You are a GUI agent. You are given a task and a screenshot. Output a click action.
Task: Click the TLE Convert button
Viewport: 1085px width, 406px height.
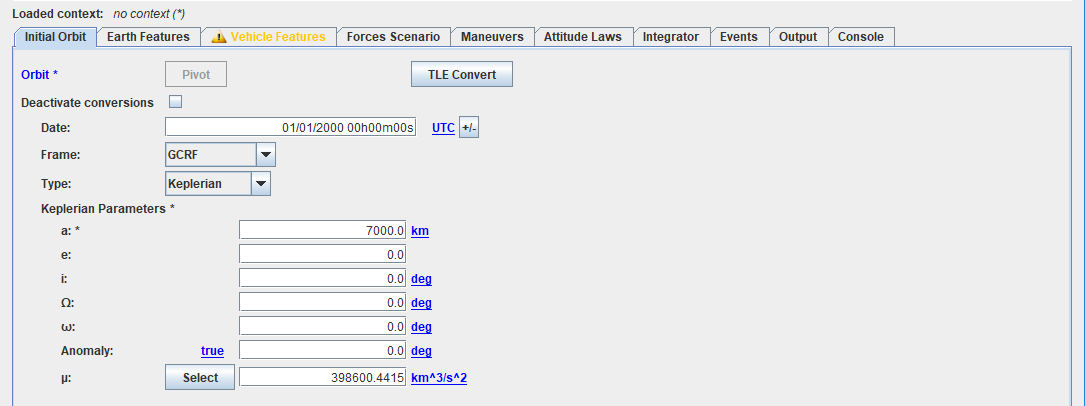click(x=462, y=75)
